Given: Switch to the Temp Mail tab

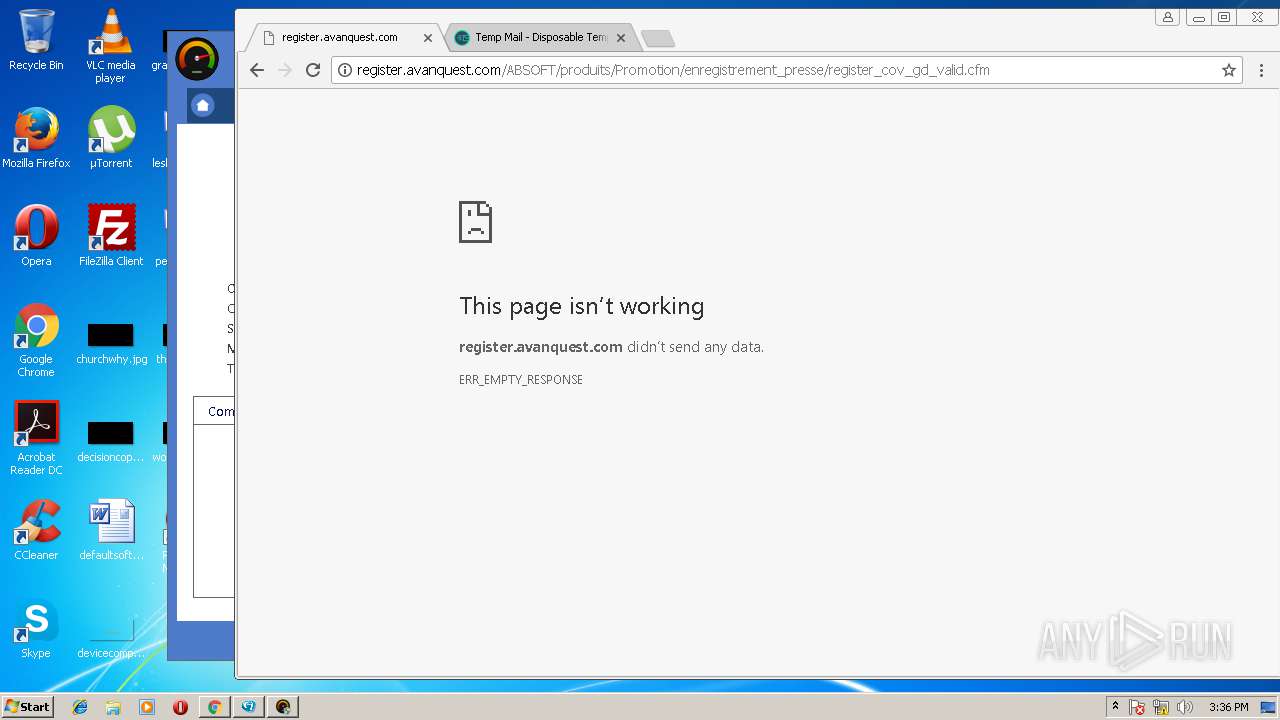Looking at the screenshot, I should point(540,38).
